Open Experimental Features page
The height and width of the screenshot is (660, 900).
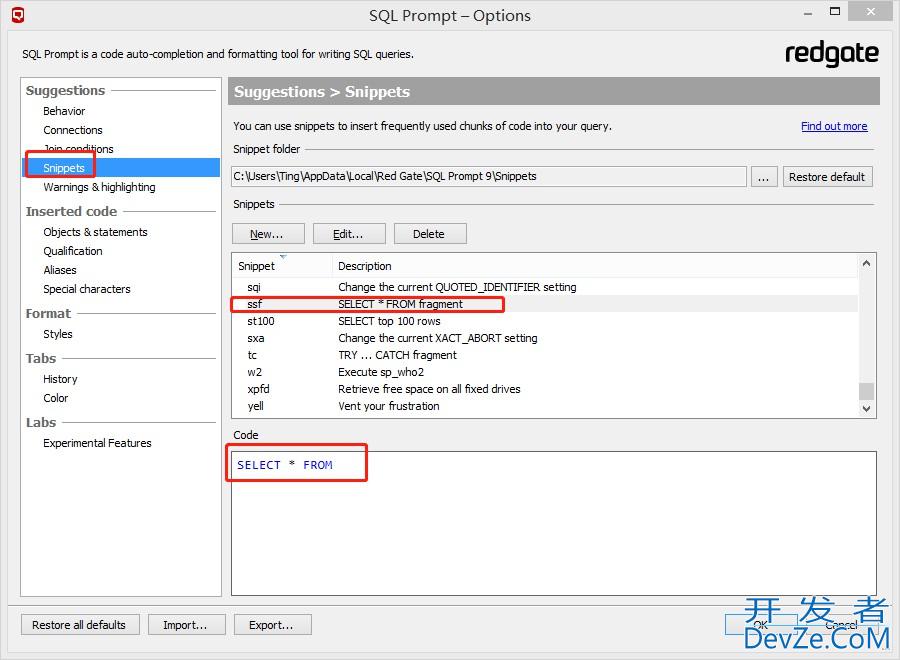click(97, 443)
